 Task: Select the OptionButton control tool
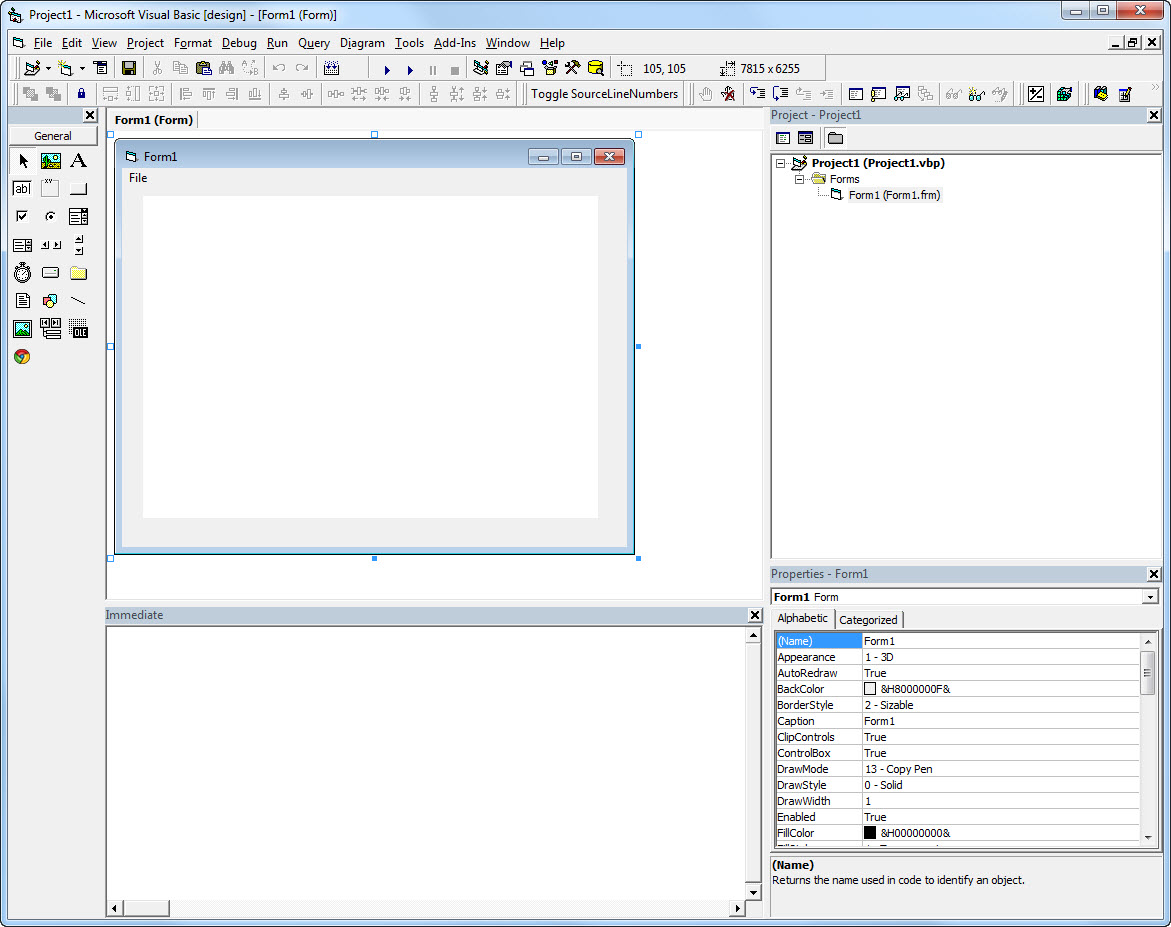pos(51,217)
